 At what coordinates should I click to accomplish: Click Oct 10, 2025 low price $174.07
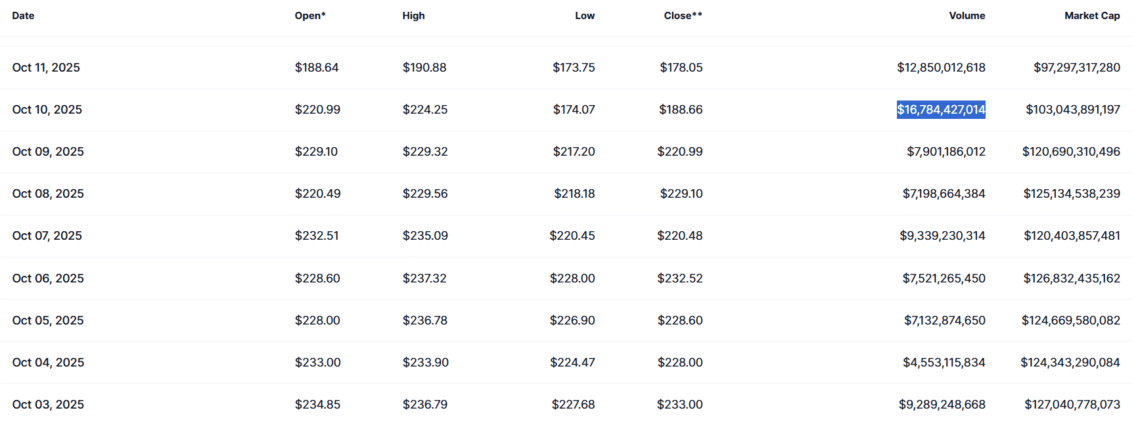click(574, 110)
